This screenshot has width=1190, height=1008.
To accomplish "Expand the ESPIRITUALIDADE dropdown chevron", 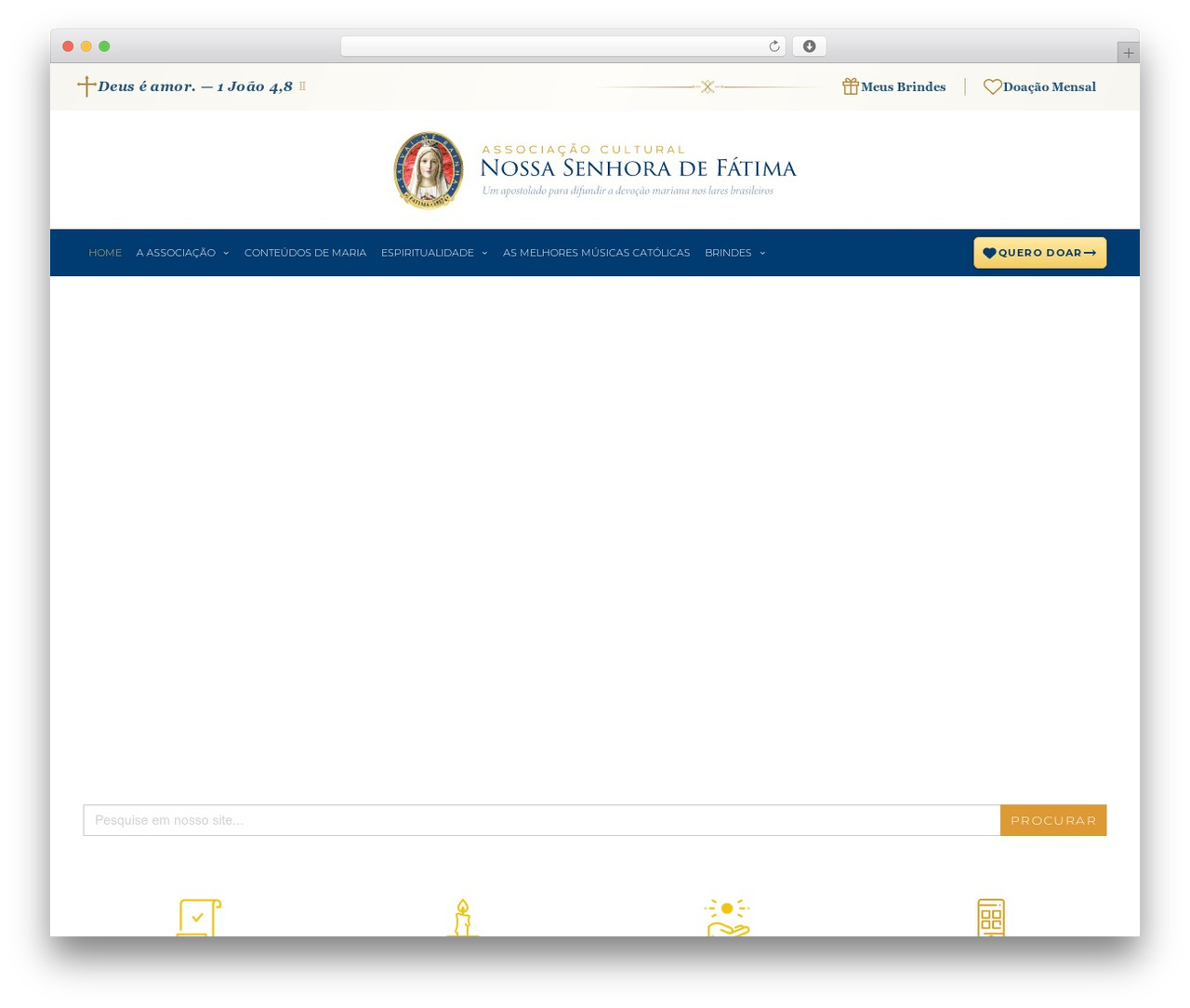I will 484,253.
